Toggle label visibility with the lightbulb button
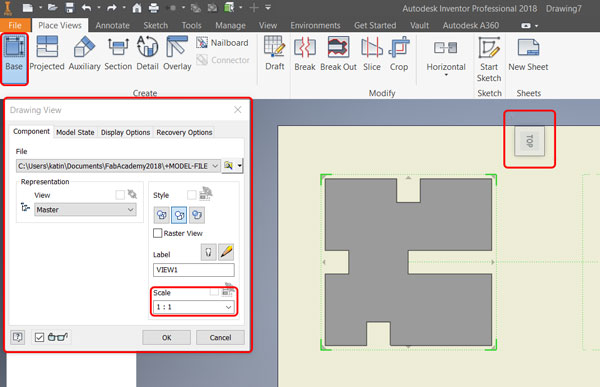The width and height of the screenshot is (600, 387). [209, 252]
